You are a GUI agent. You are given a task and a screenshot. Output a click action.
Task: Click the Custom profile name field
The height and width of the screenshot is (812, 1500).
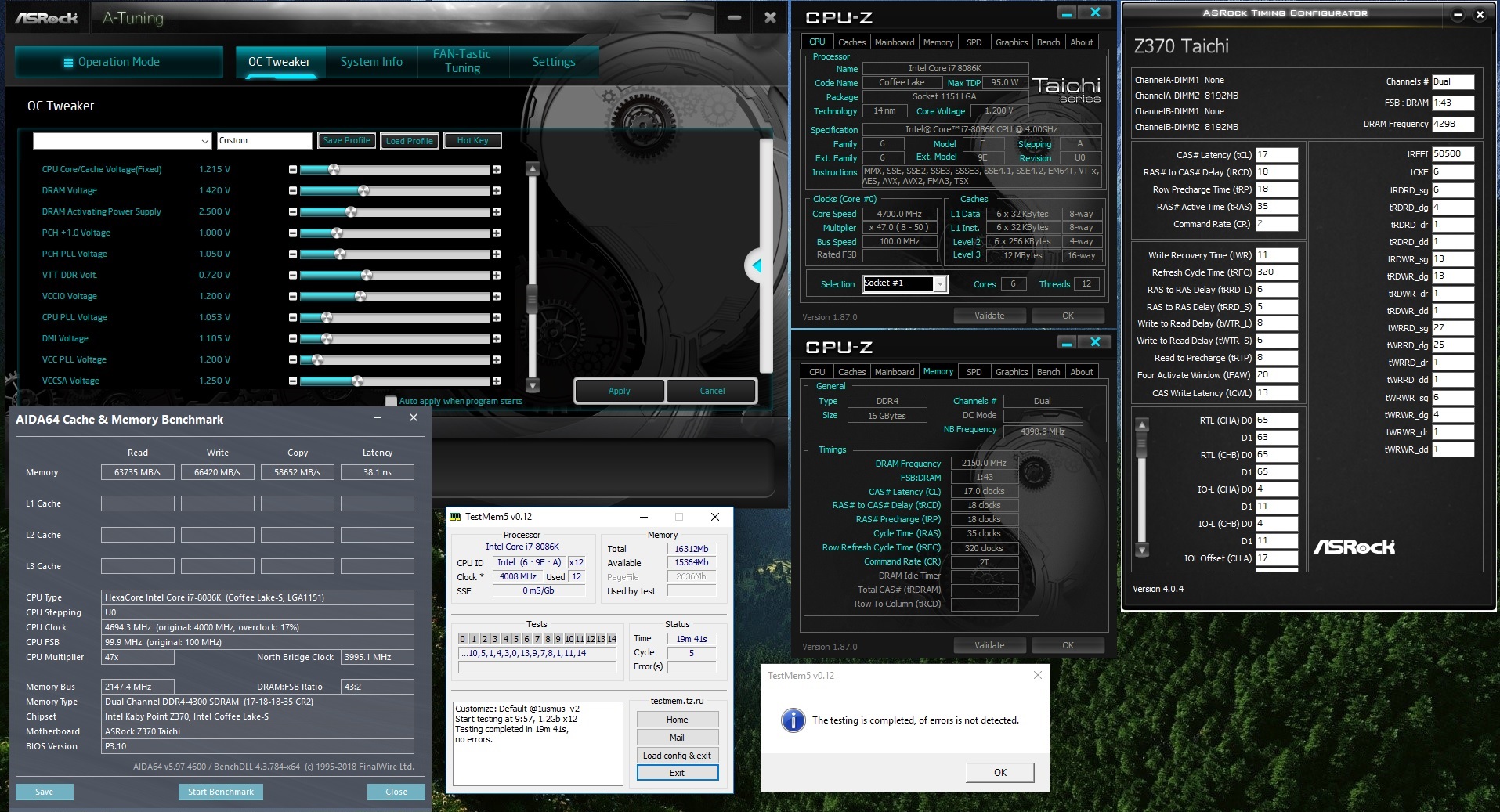pos(264,141)
